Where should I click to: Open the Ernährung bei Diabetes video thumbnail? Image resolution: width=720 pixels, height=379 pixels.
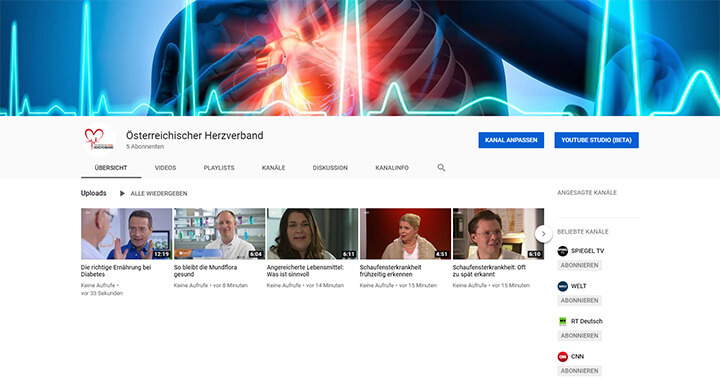126,234
